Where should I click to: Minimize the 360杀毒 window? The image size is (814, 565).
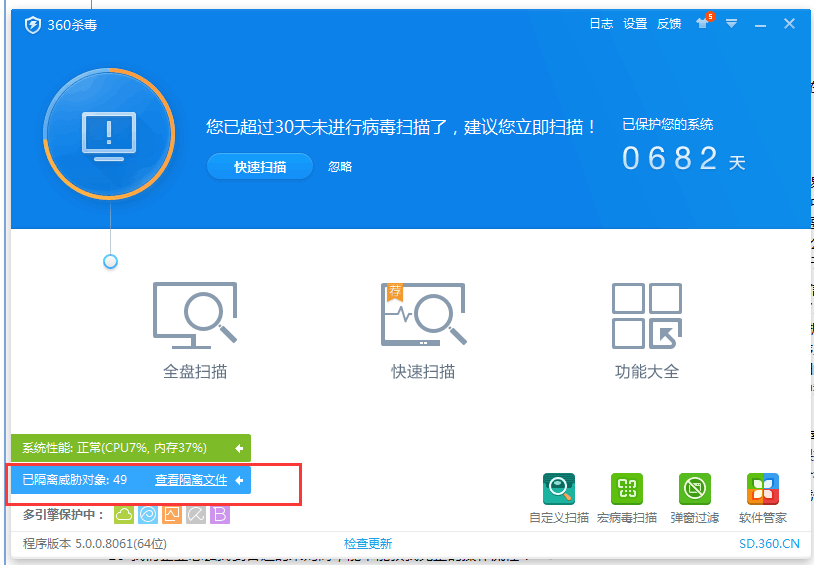tap(761, 24)
